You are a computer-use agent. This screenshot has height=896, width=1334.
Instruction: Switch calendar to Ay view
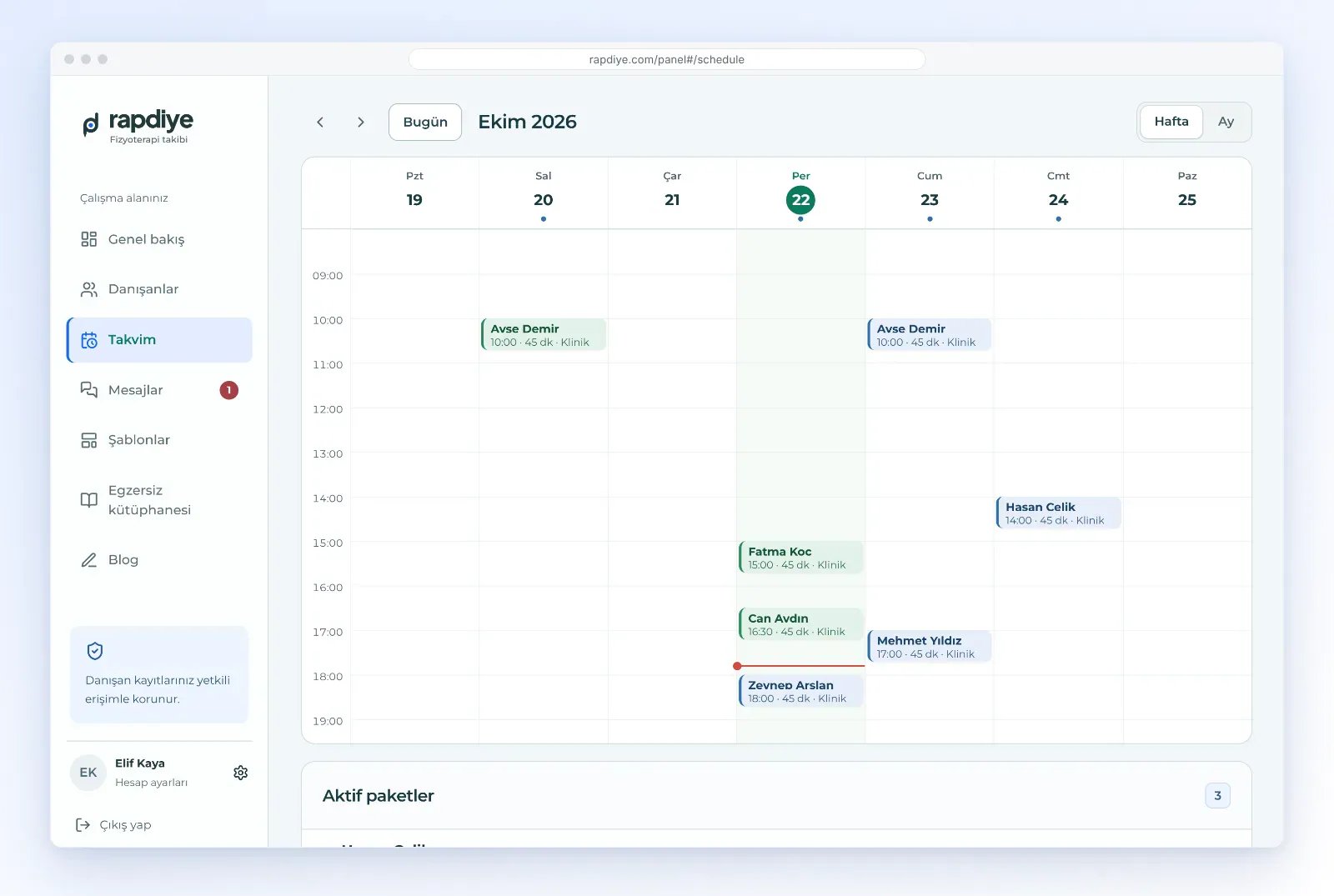click(1226, 122)
